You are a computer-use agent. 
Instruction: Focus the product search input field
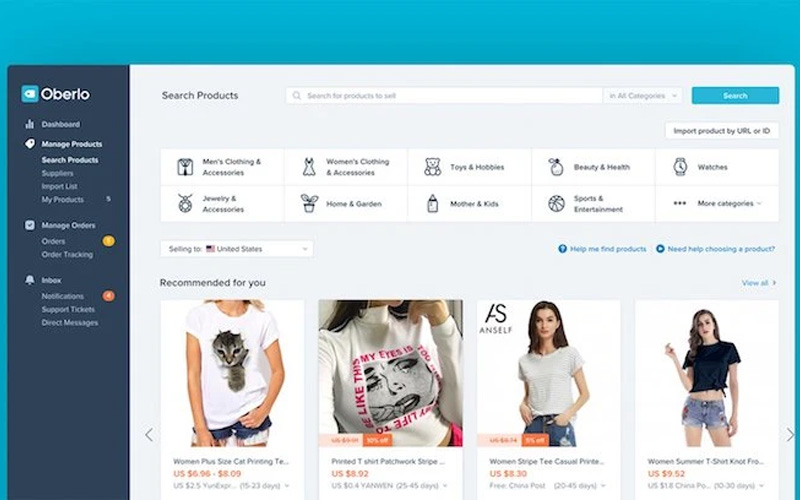pyautogui.click(x=444, y=95)
